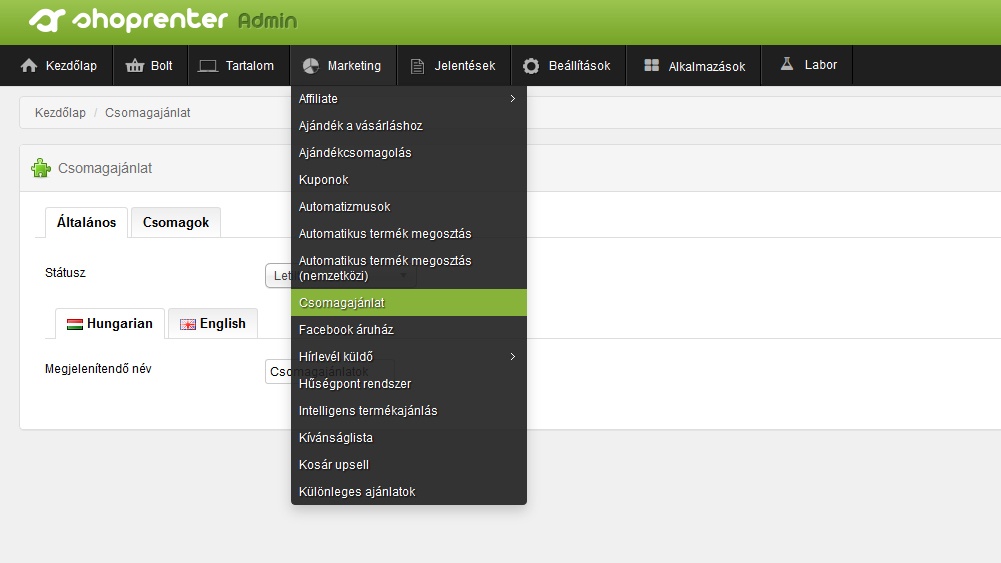
Task: Select highlighted Csomagajánlat menu entry
Action: coord(409,303)
